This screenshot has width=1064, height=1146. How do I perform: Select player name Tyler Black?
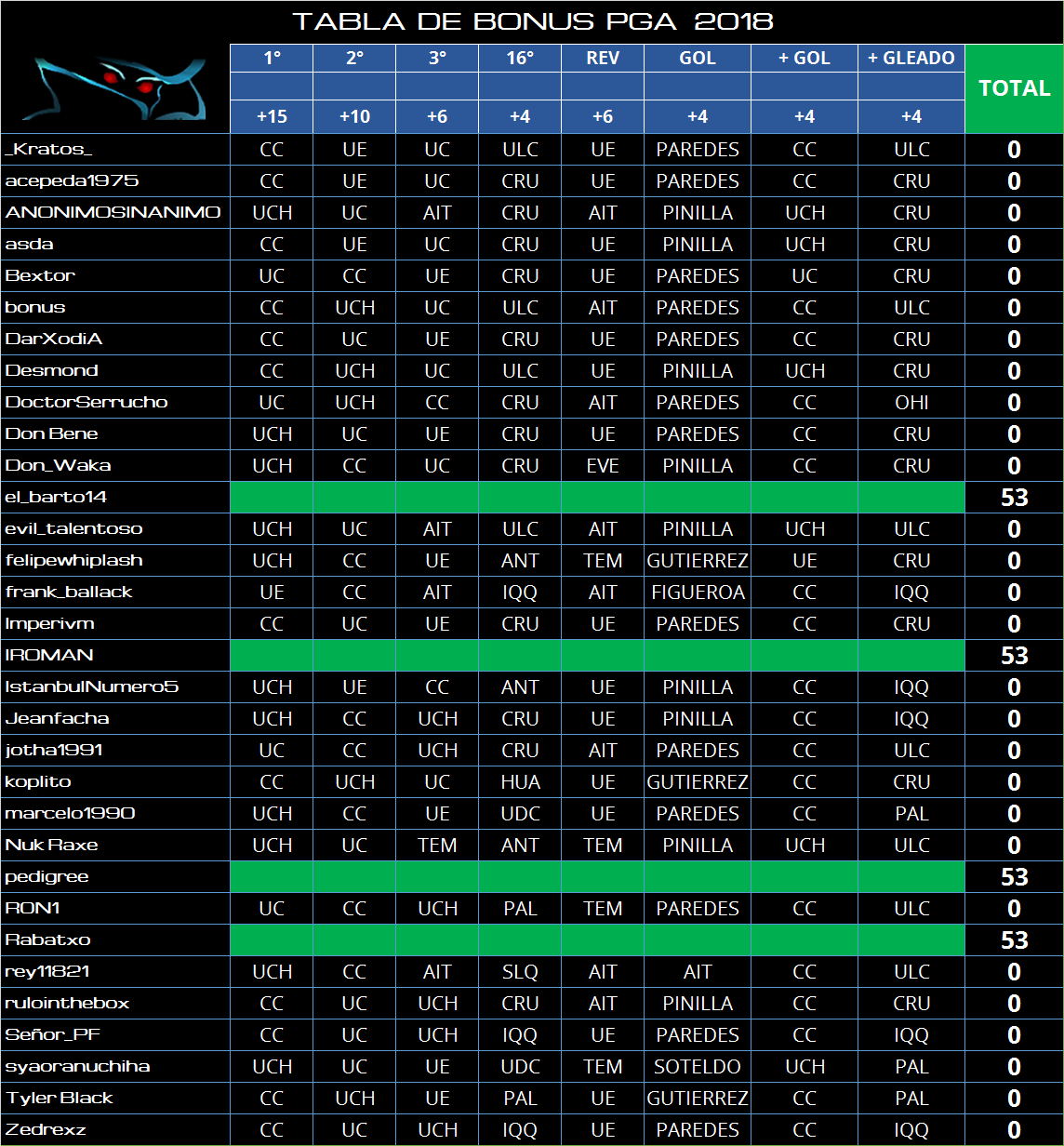(x=59, y=1098)
